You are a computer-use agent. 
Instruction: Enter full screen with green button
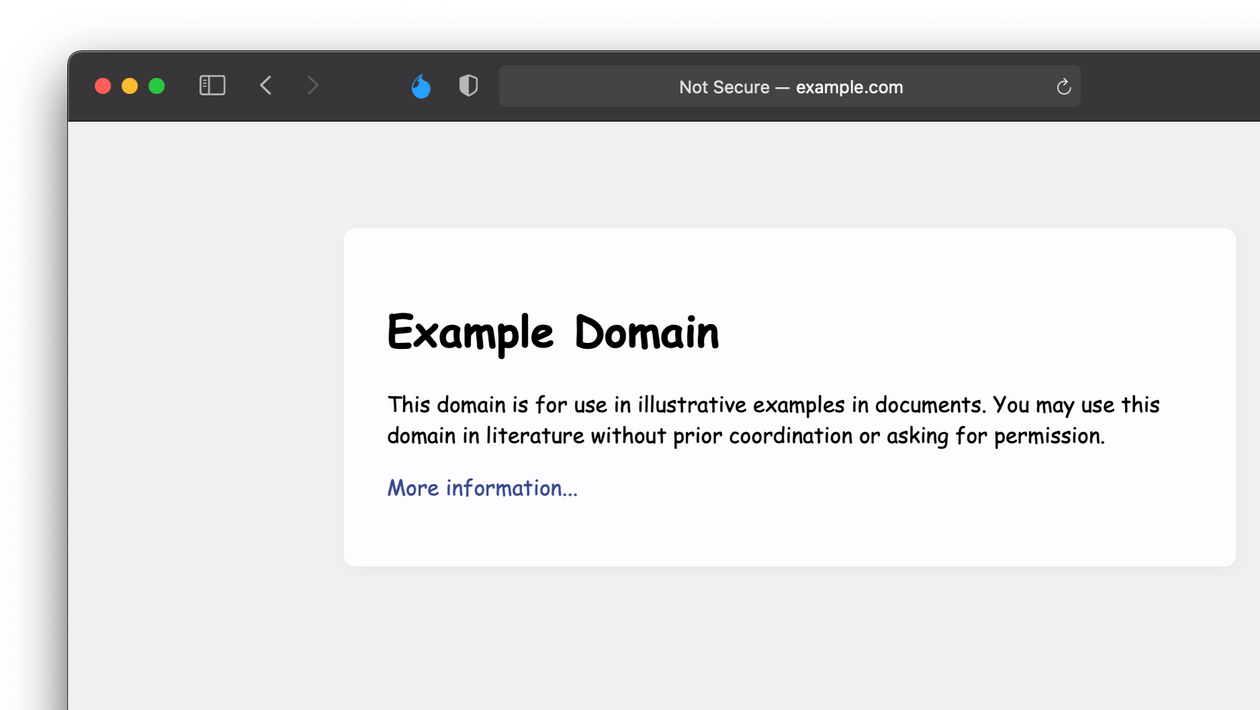tap(157, 86)
